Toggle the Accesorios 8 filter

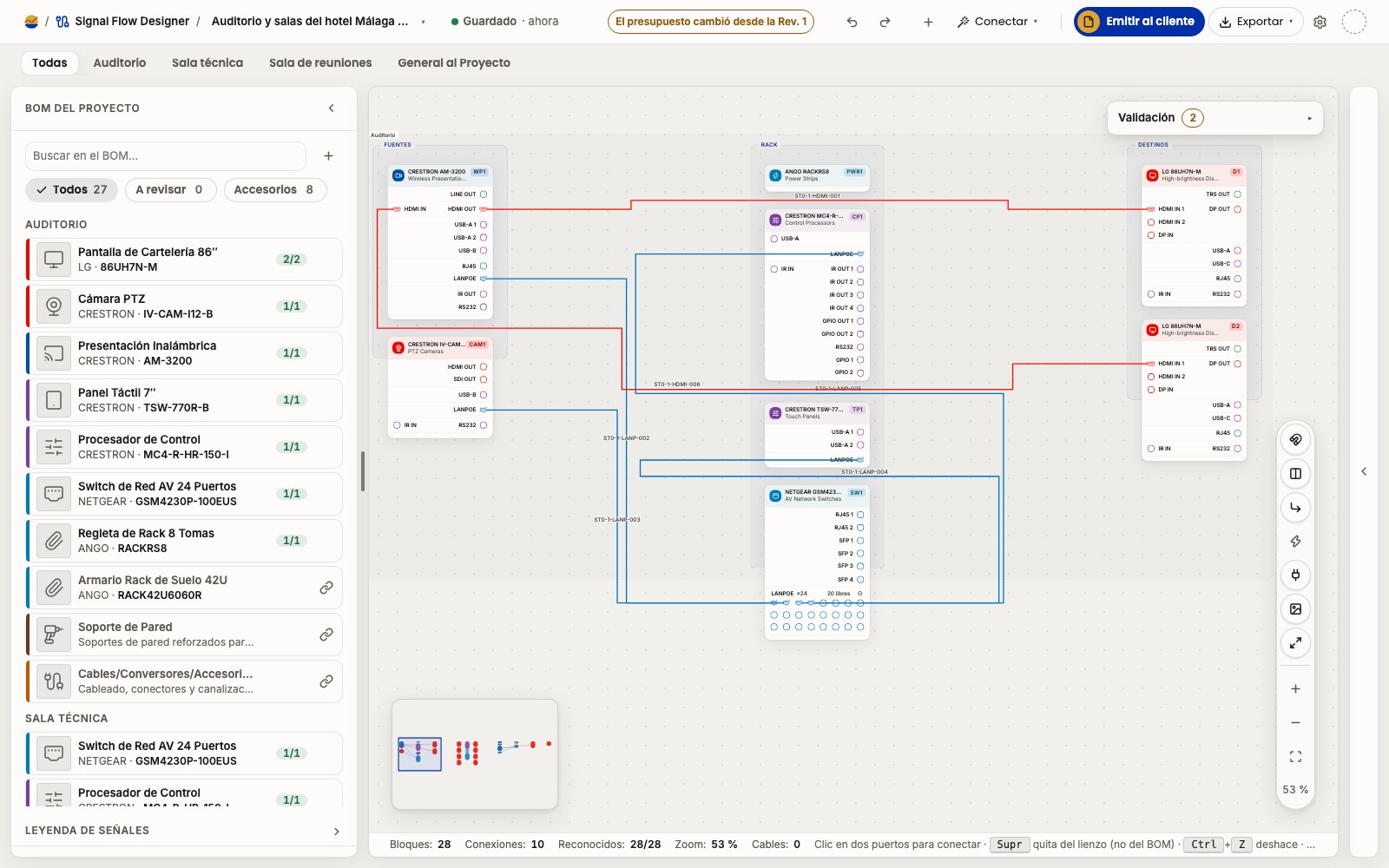(x=275, y=190)
